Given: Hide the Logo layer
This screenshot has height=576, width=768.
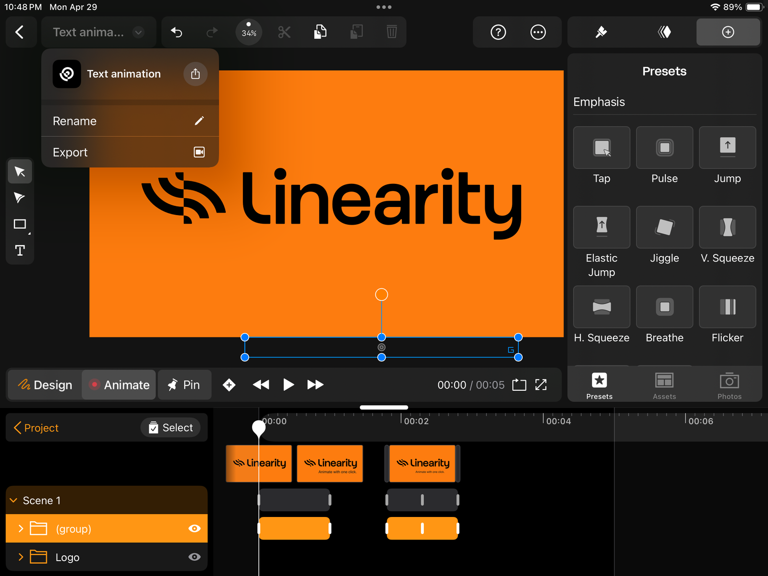Looking at the screenshot, I should 194,557.
